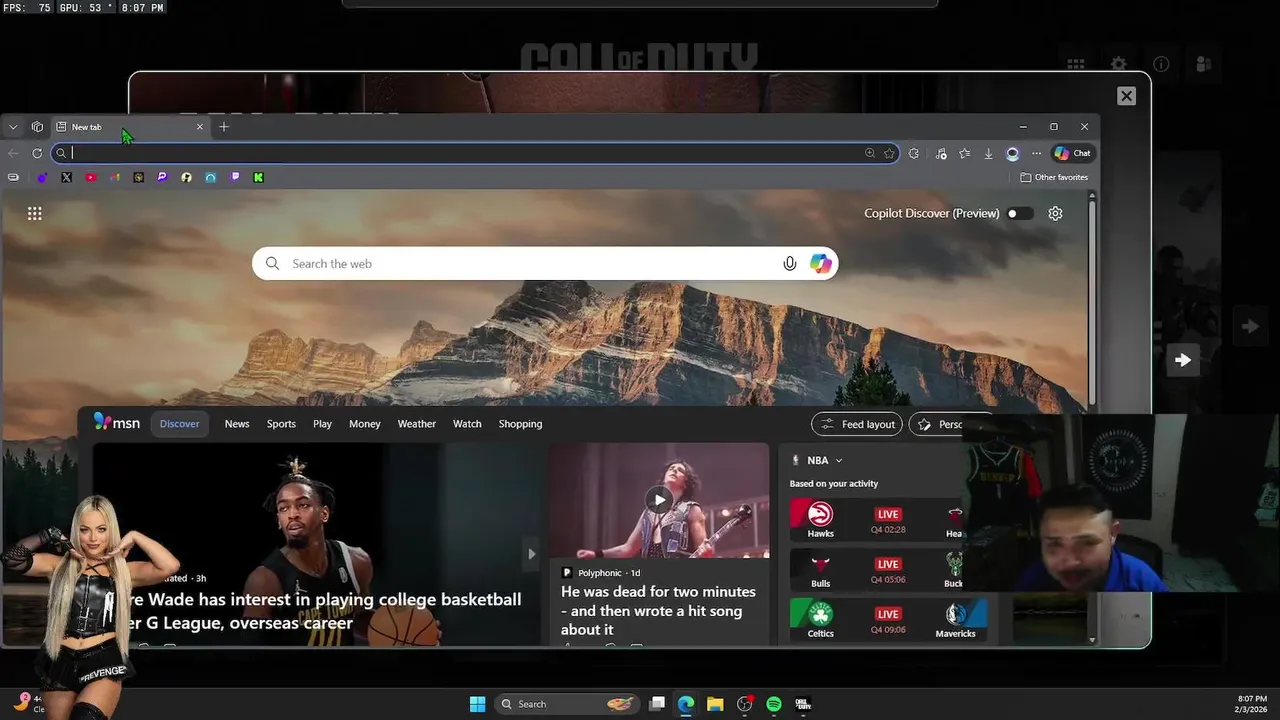Open the apps grid launcher on new tab
Screen dimensions: 1280x720
coord(35,213)
